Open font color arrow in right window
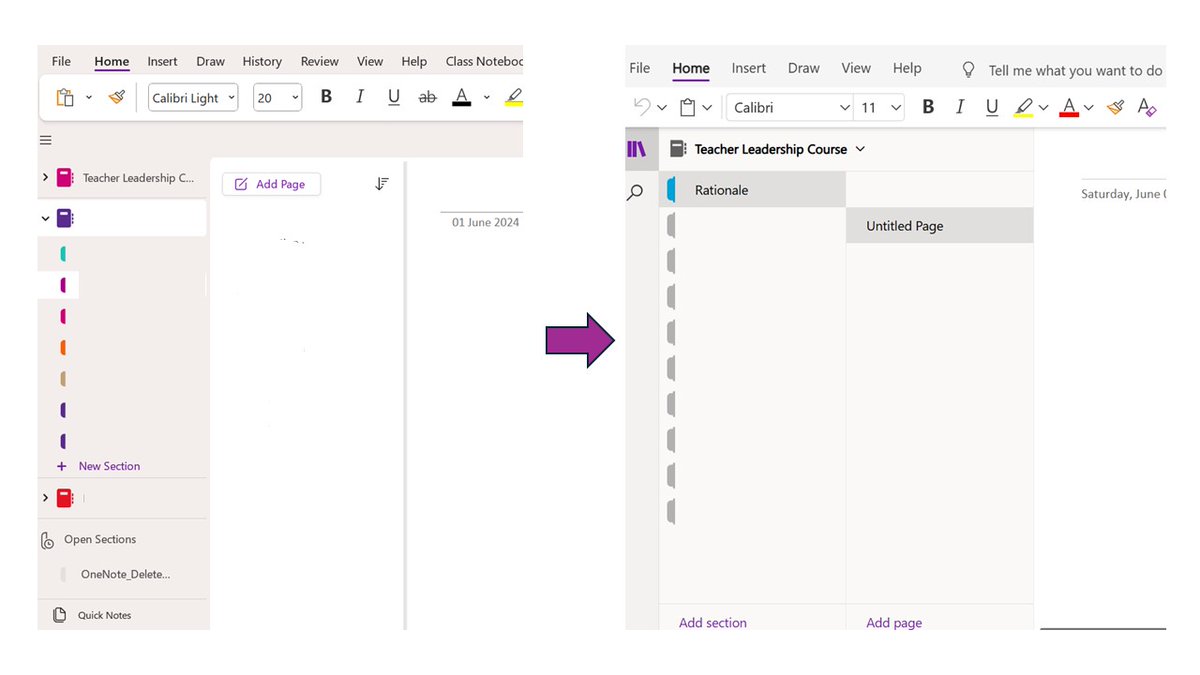Screen dimensions: 1200x675 (x=1089, y=107)
